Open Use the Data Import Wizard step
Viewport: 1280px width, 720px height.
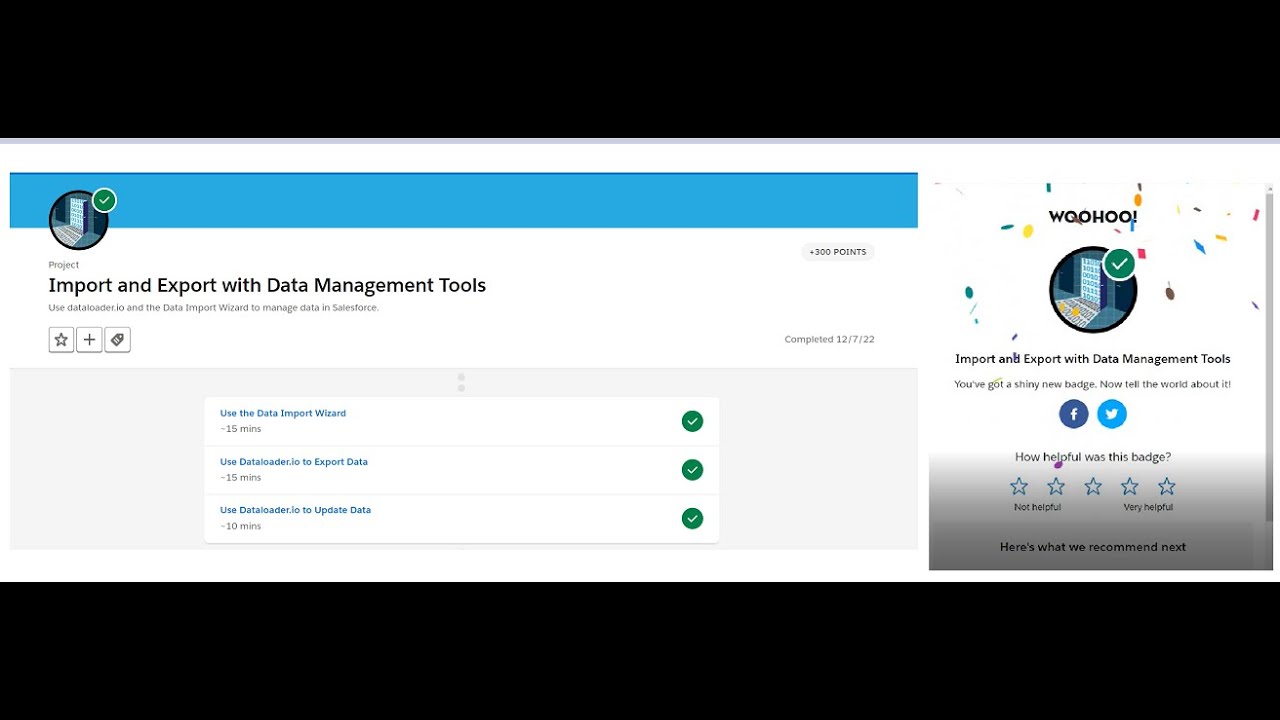coord(283,413)
